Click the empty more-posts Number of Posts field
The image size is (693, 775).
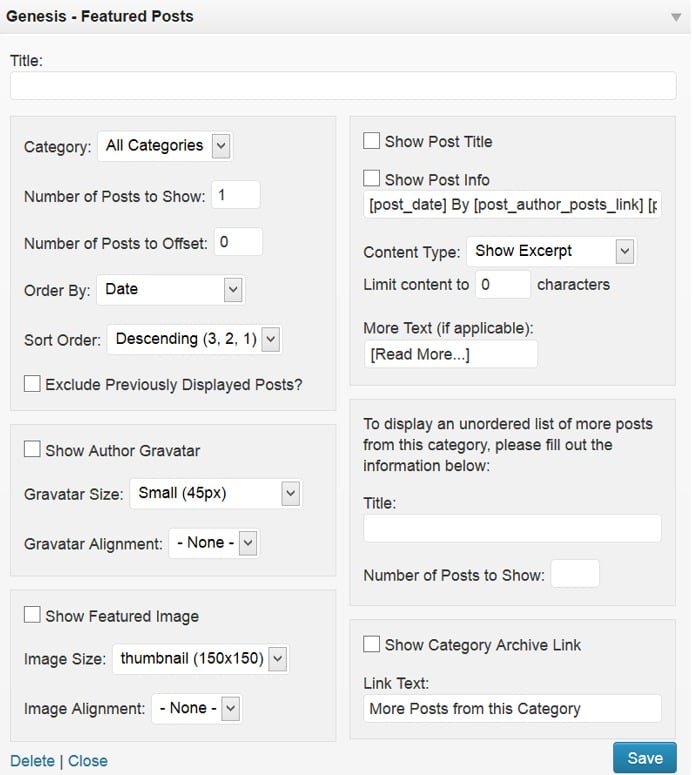coord(575,573)
